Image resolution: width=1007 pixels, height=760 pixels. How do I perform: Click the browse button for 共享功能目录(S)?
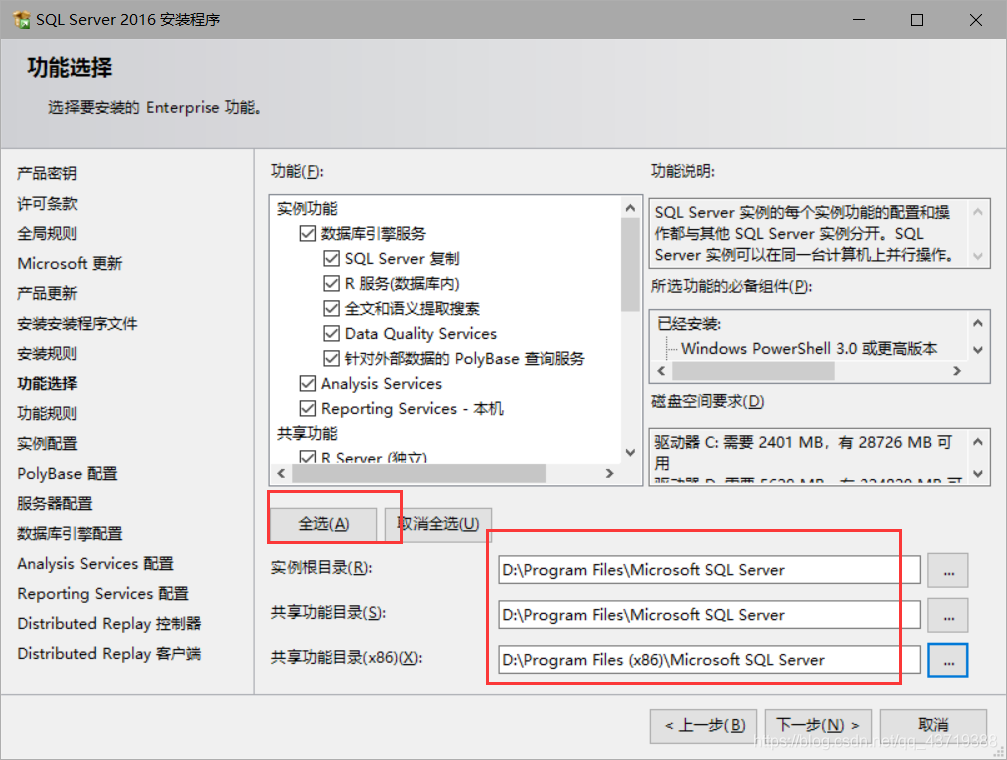pos(948,615)
